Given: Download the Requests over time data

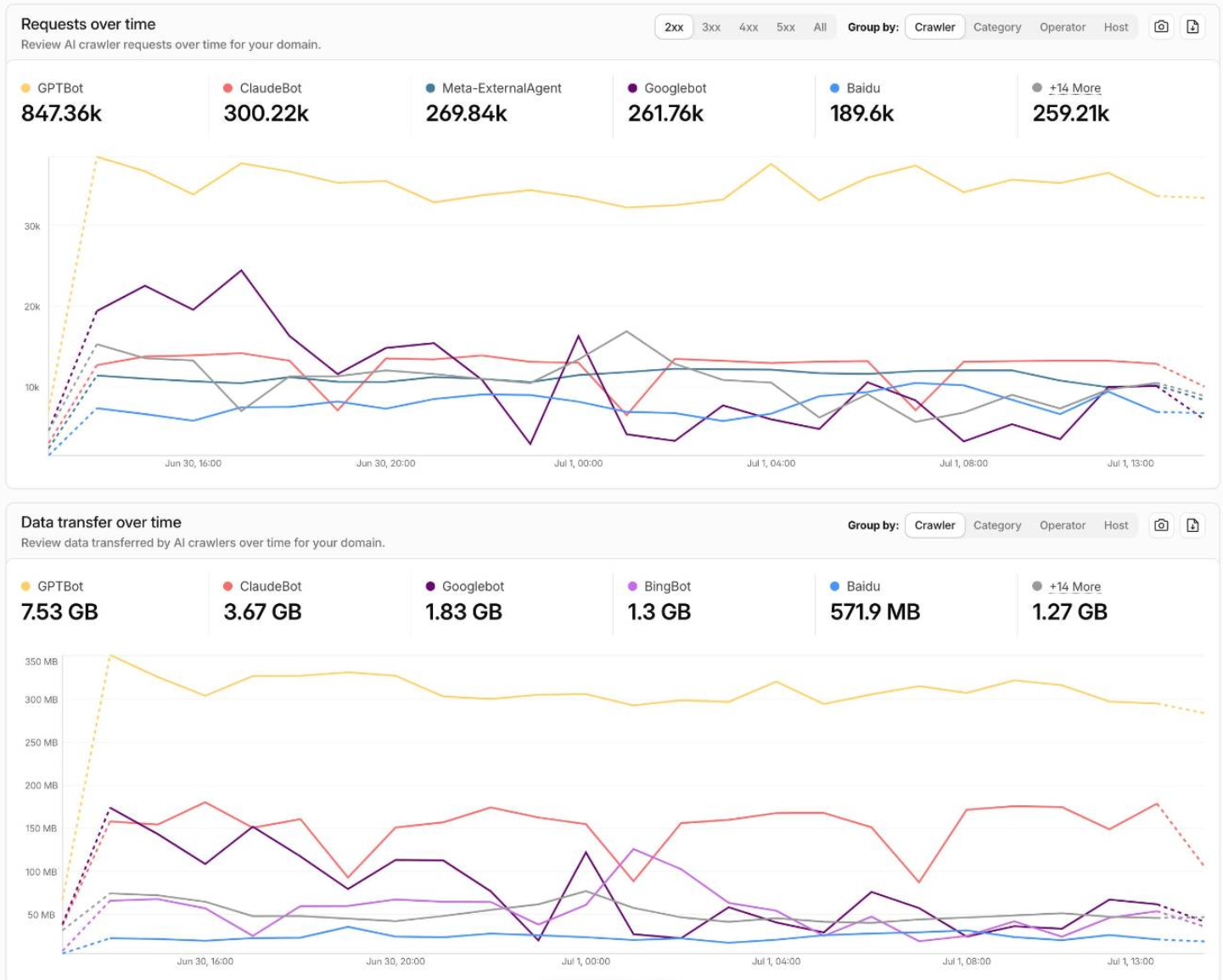Looking at the screenshot, I should [x=1192, y=27].
